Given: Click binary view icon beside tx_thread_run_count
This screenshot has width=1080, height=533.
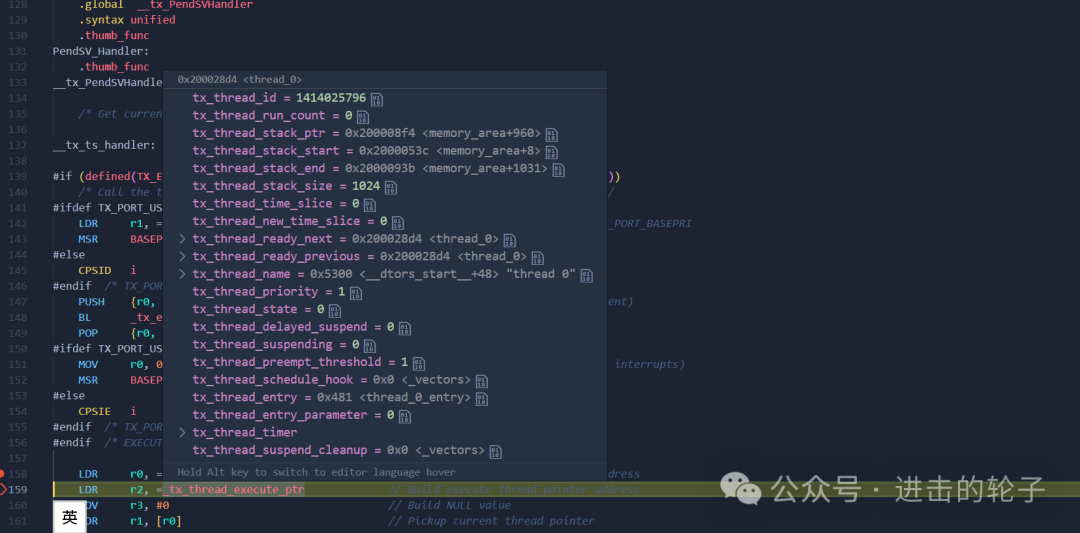Looking at the screenshot, I should 363,116.
